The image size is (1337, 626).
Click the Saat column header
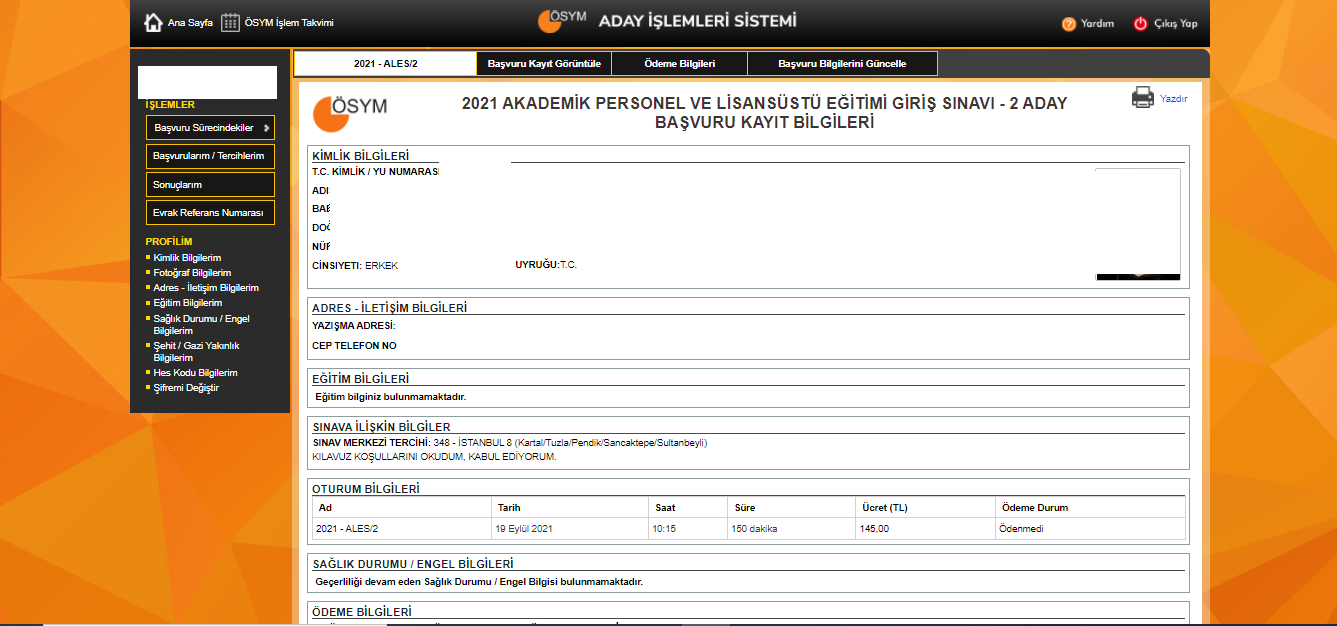point(665,508)
